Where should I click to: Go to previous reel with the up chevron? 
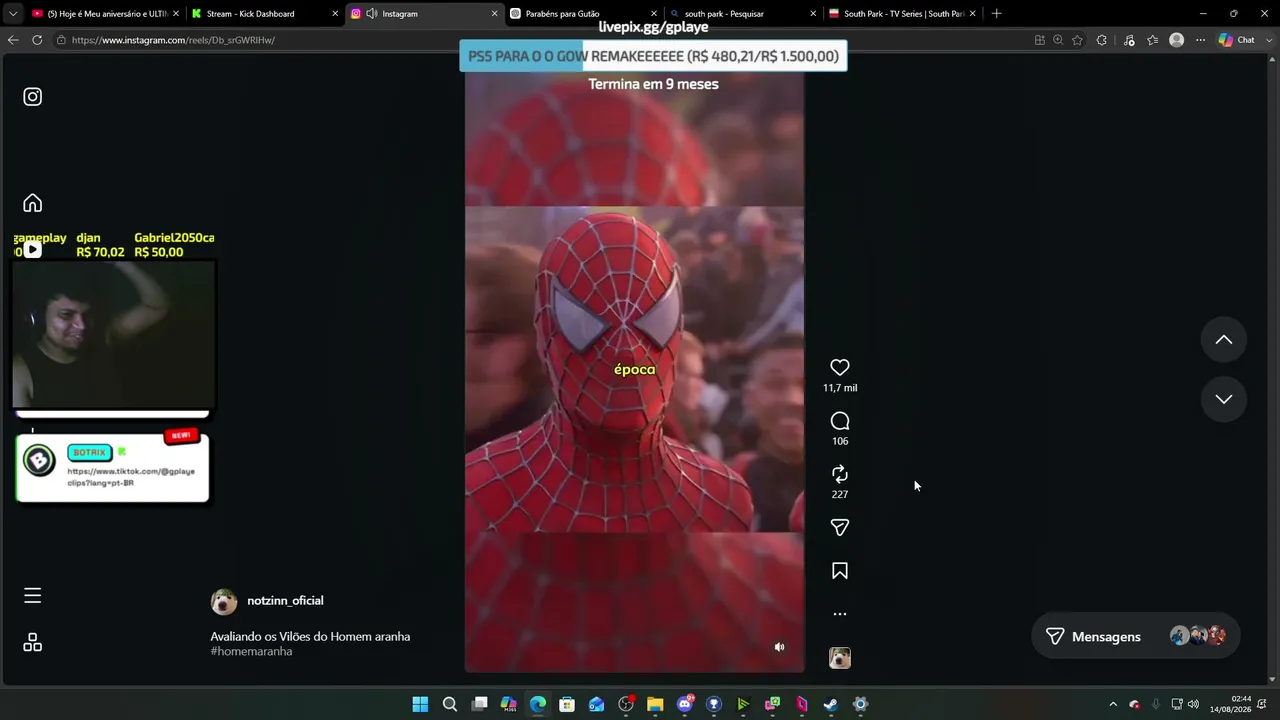click(x=1224, y=340)
